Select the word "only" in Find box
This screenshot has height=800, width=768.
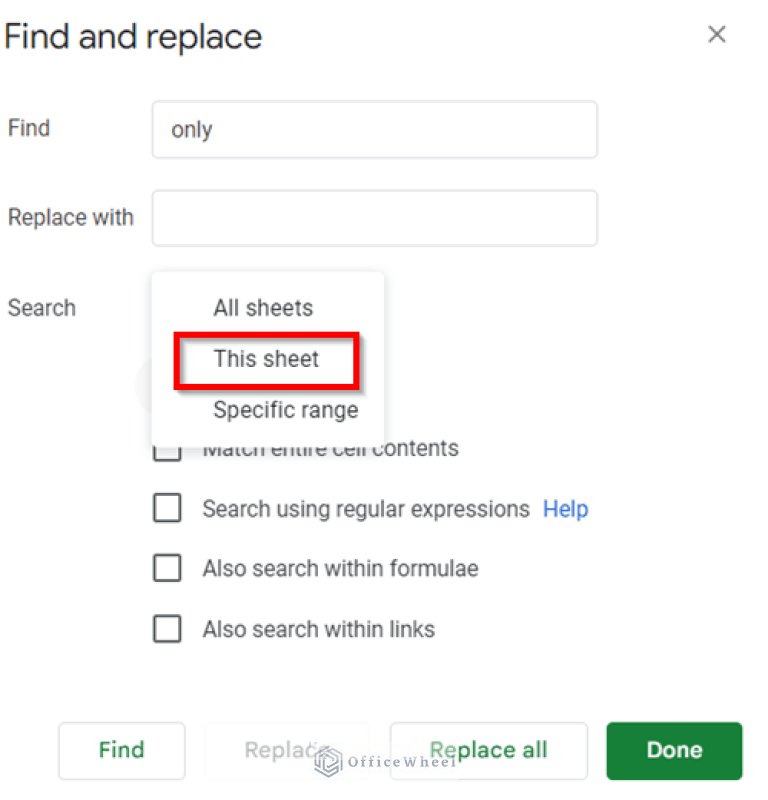click(192, 129)
